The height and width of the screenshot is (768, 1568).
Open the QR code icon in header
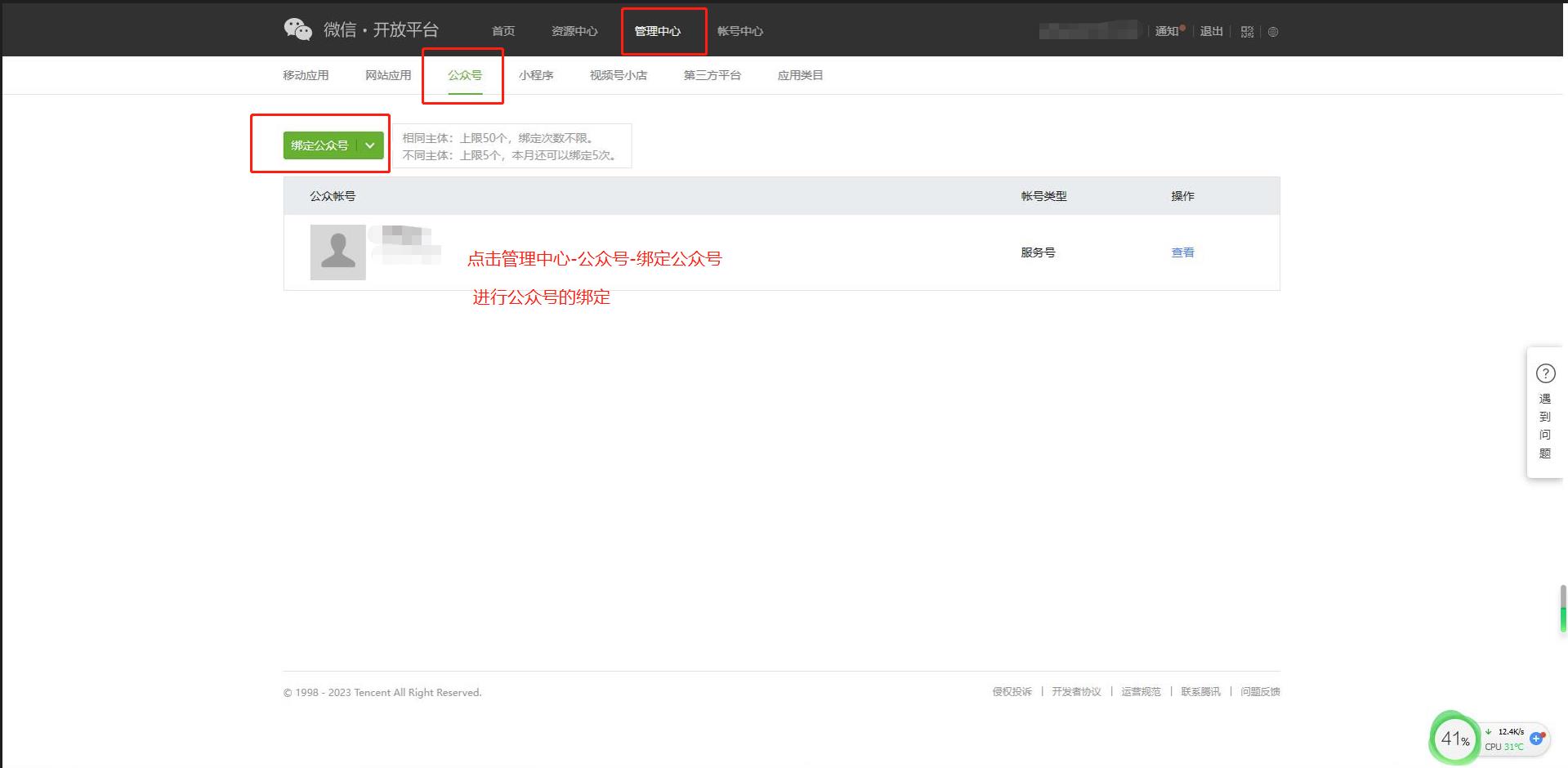[1246, 32]
